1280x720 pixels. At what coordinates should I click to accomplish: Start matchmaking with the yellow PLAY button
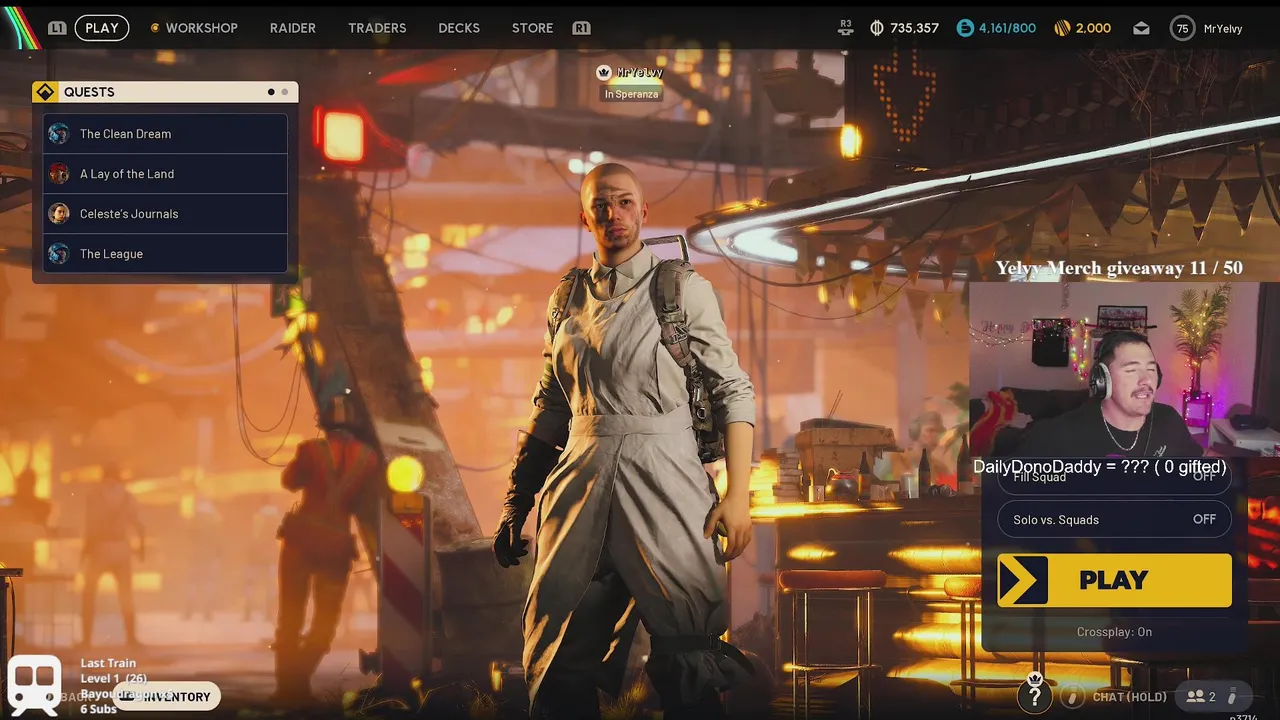point(1114,580)
